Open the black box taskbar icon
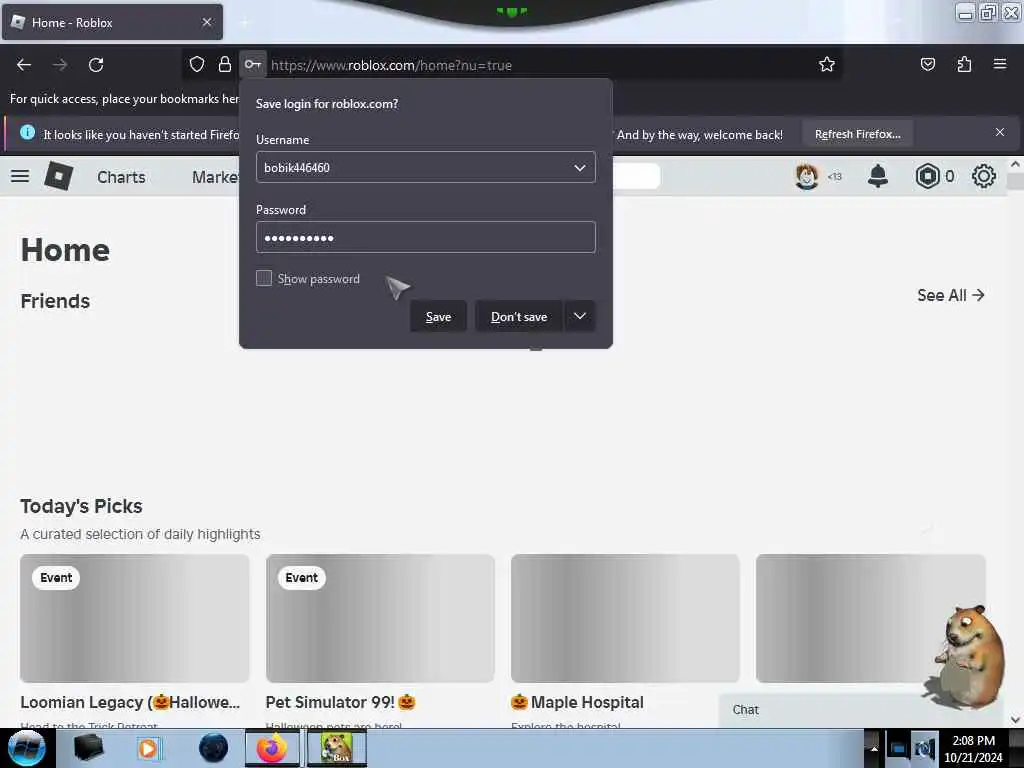The width and height of the screenshot is (1024, 768). coord(88,748)
